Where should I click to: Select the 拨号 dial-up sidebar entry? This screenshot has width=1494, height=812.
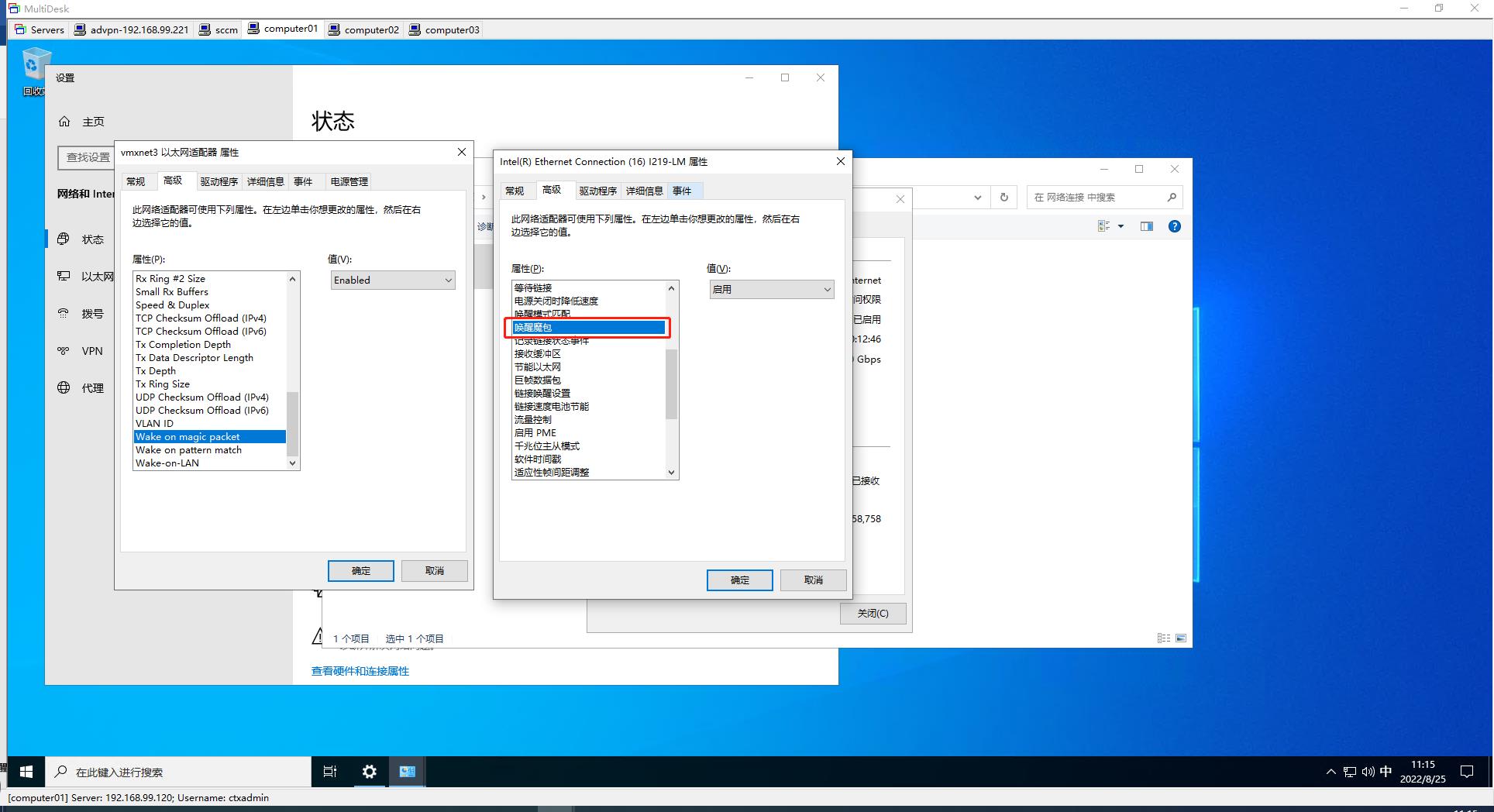[x=81, y=314]
